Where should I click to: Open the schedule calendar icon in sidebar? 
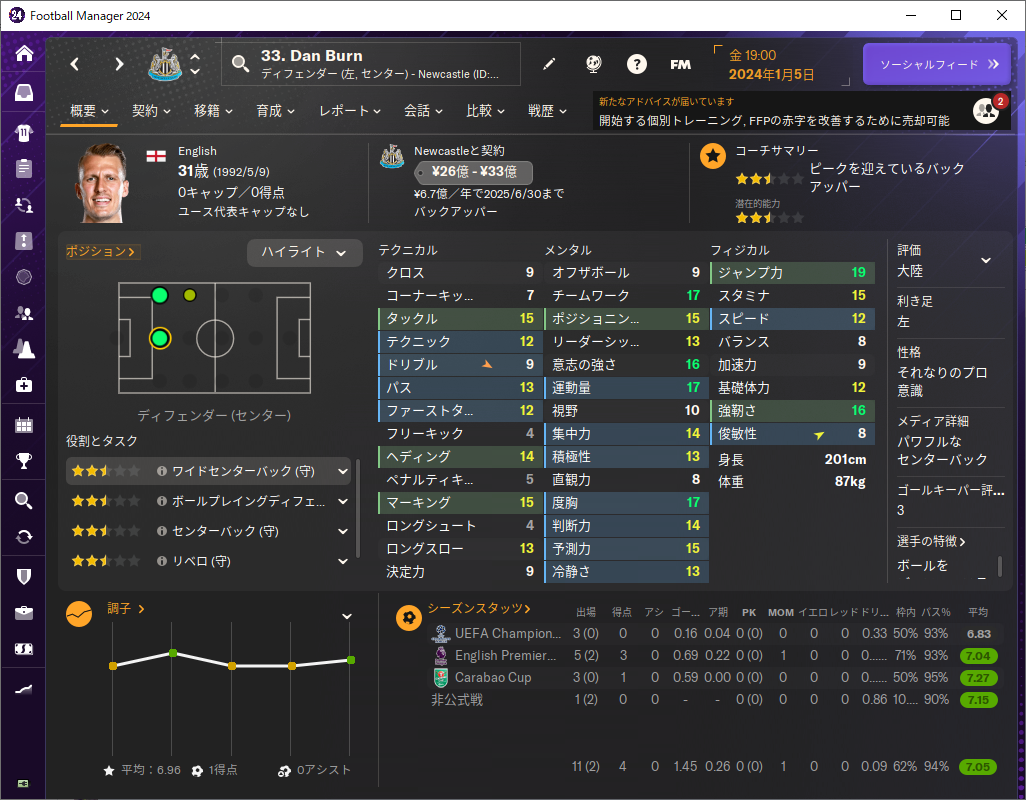click(24, 425)
